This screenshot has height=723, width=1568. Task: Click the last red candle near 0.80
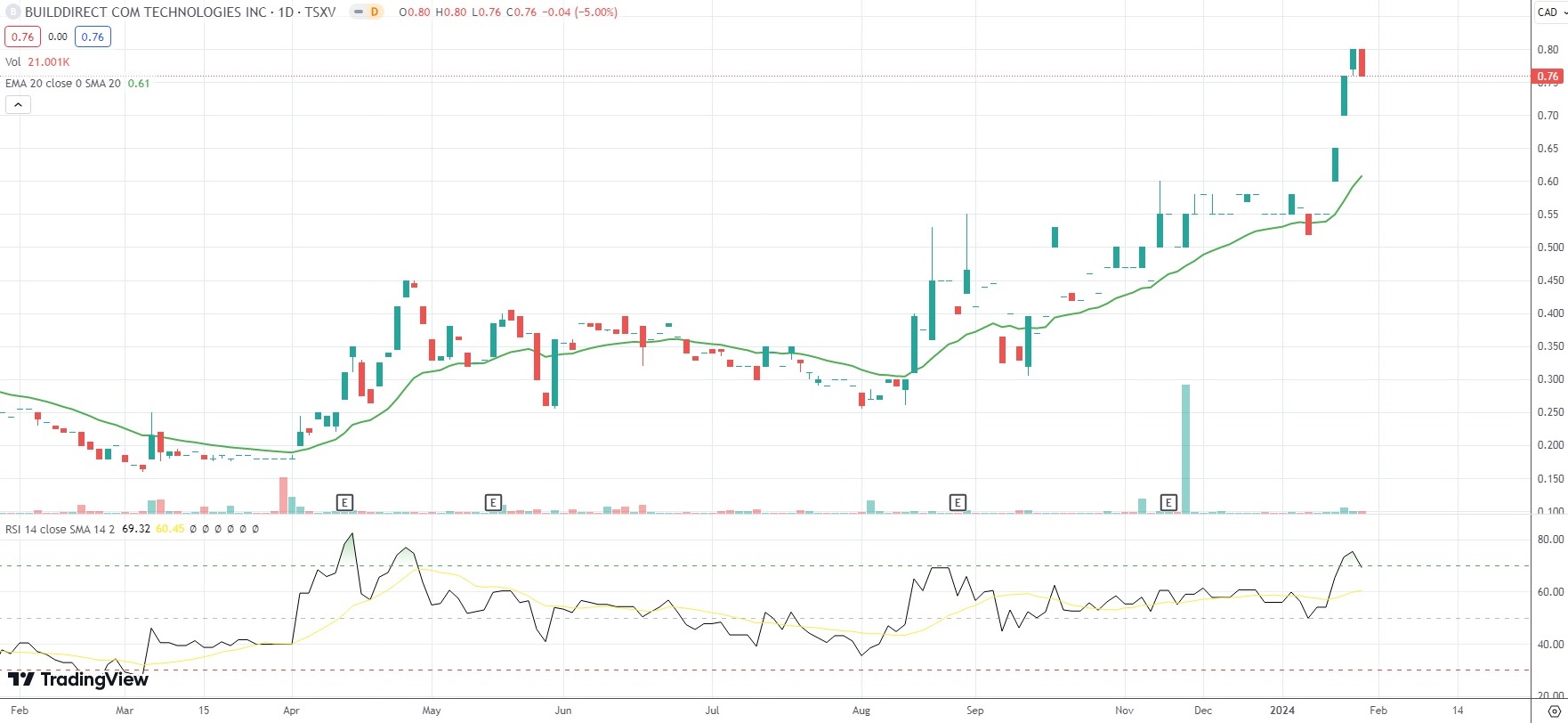click(1362, 62)
